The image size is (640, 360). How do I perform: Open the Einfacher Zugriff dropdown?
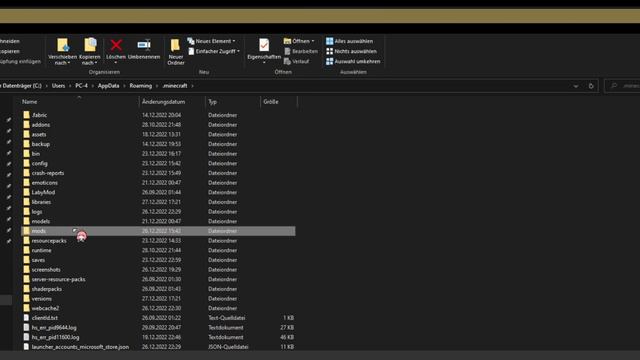pyautogui.click(x=213, y=51)
